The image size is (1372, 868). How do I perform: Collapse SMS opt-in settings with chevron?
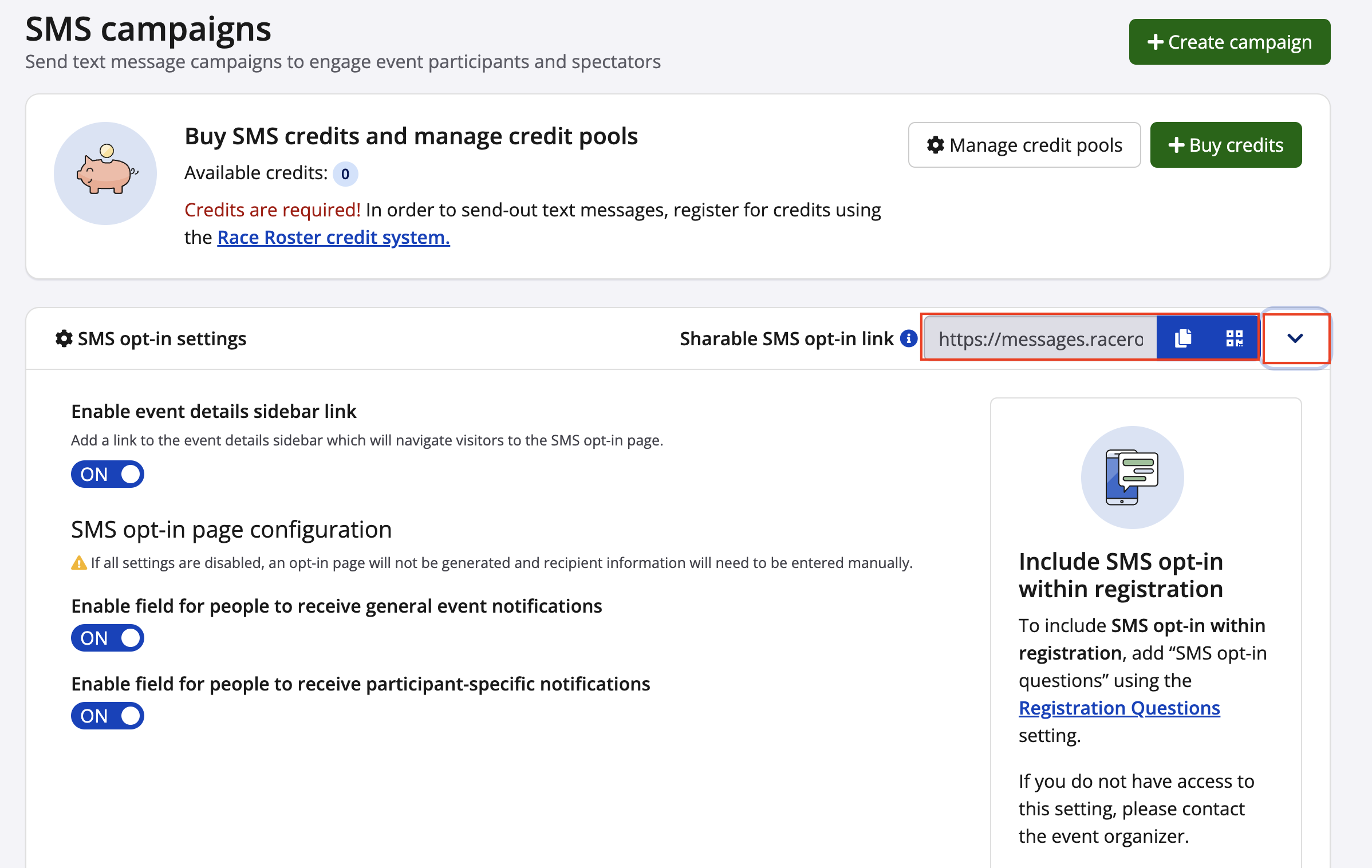[x=1295, y=338]
